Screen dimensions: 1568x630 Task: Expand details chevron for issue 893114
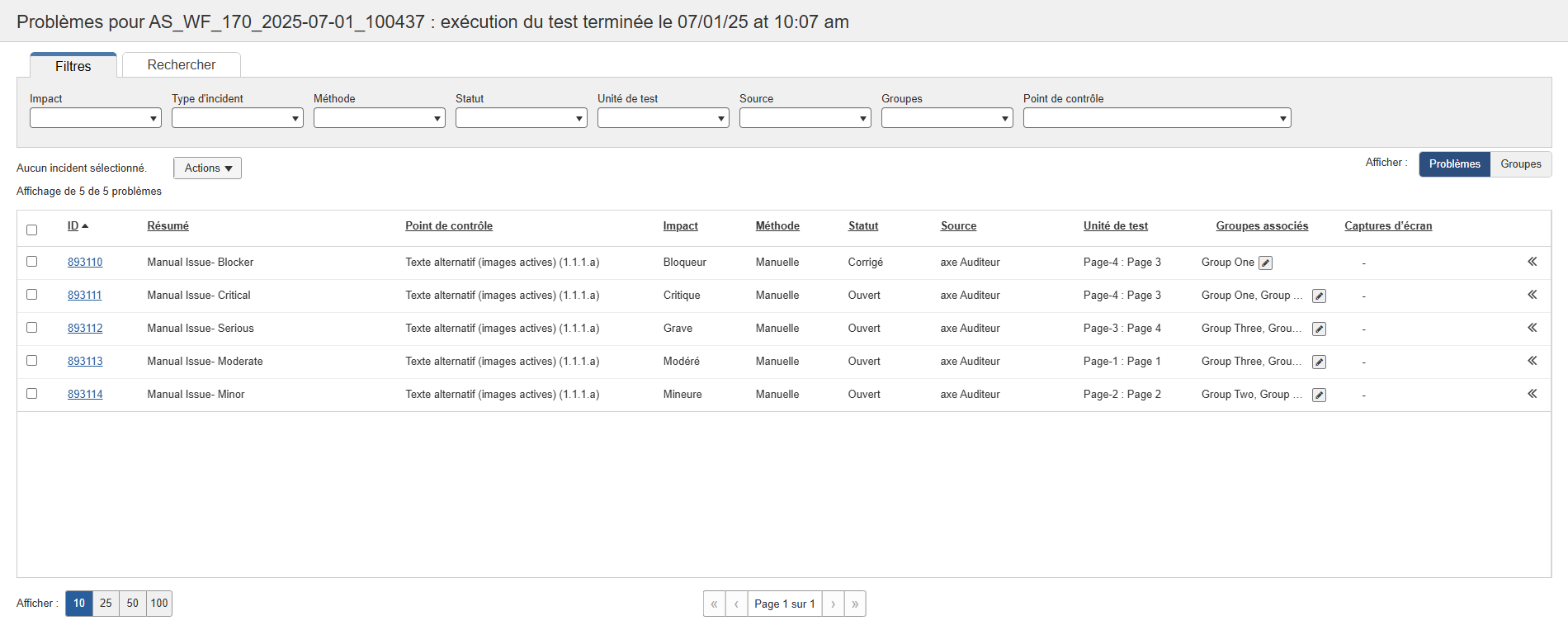coord(1532,394)
